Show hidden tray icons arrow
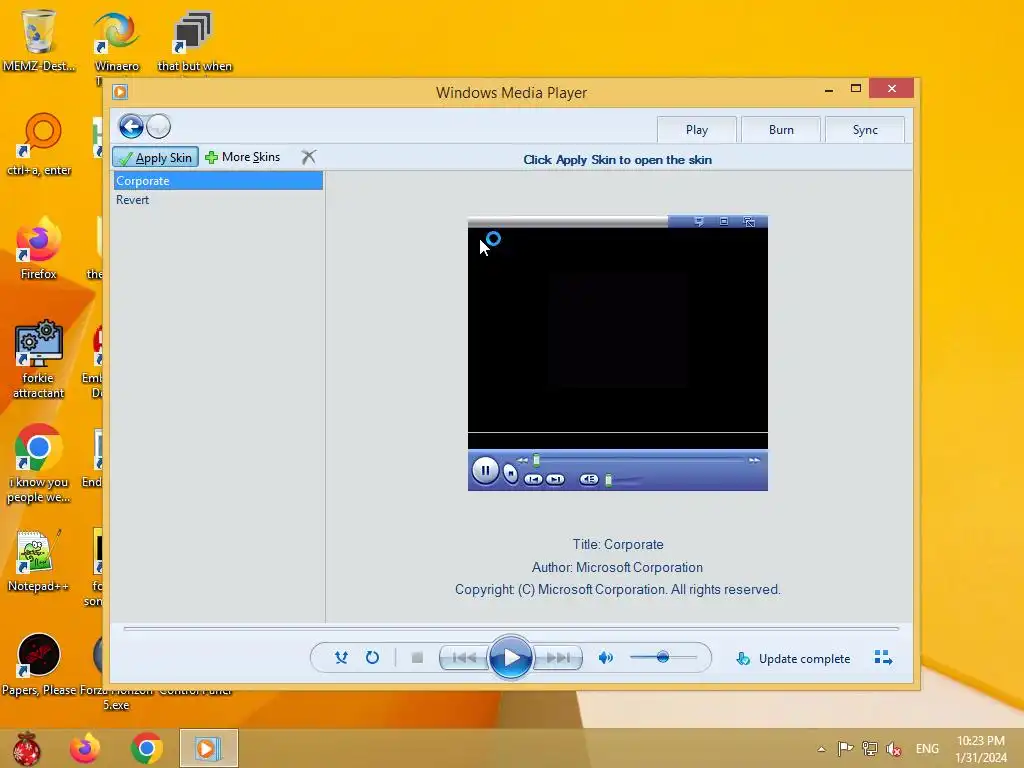Screen dimensions: 1024x768 coord(822,749)
